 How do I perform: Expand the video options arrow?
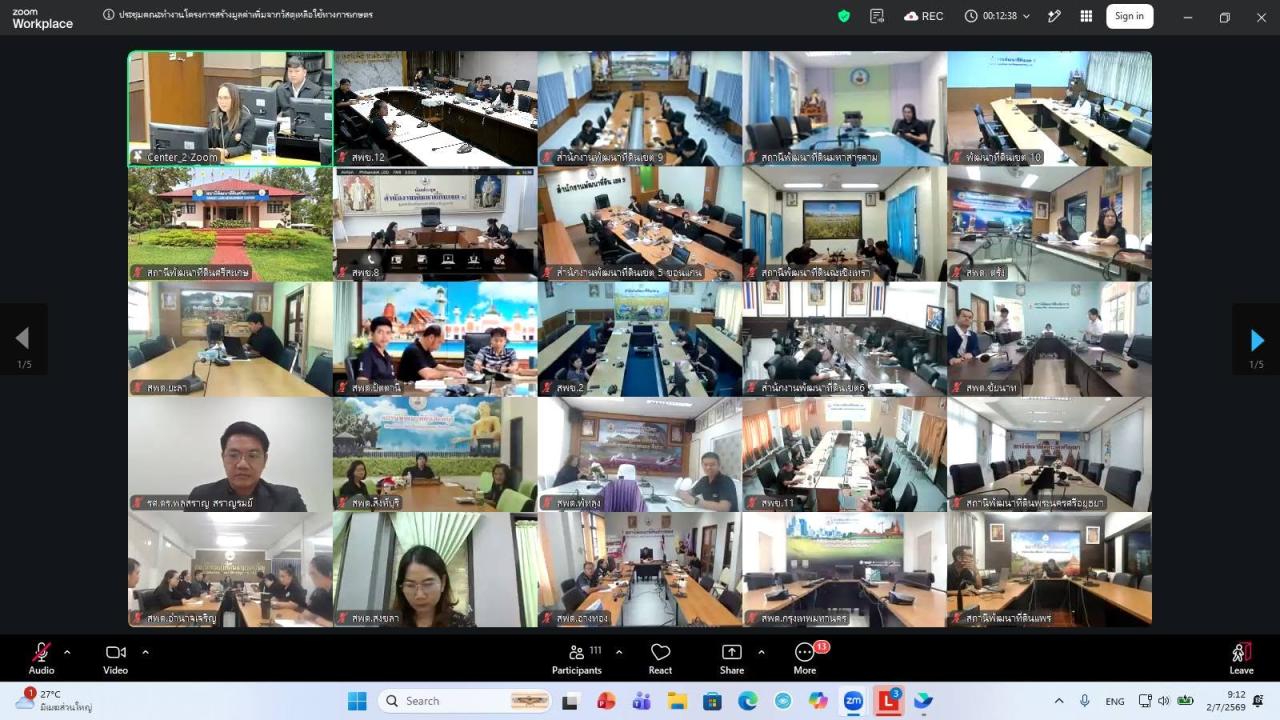(x=145, y=652)
